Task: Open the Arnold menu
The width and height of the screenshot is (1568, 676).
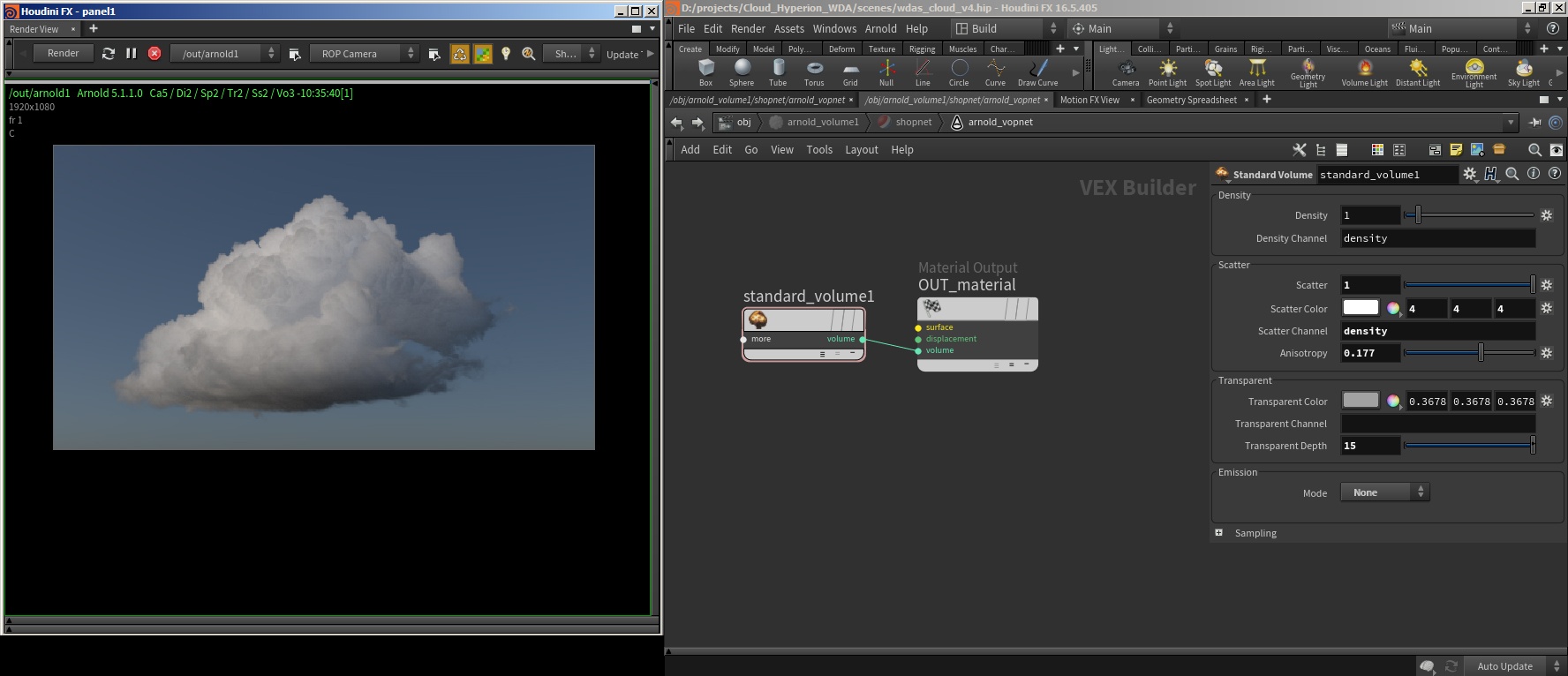Action: (x=880, y=28)
